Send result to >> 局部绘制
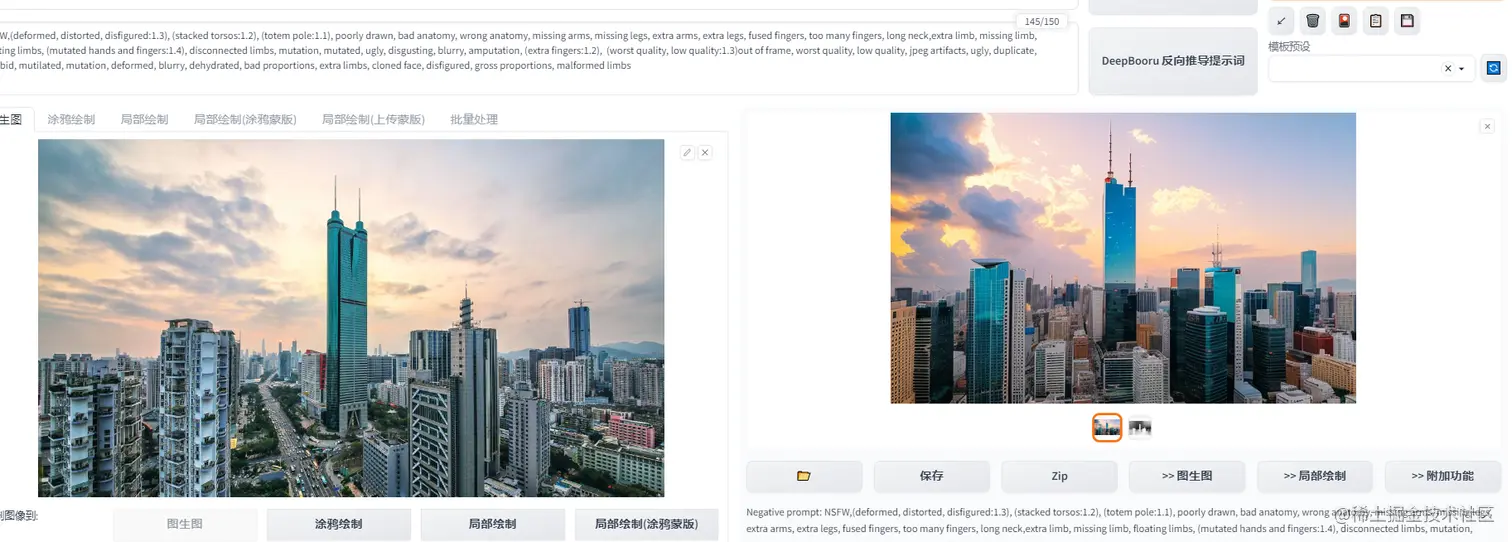Screen dimensions: 1512x542 point(1314,476)
